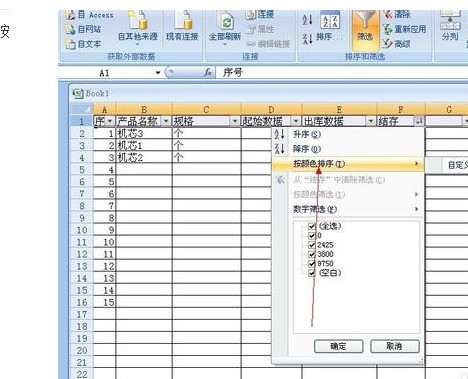The image size is (468, 379).
Task: Open the custom Sort dialog icon
Action: coord(330,20)
